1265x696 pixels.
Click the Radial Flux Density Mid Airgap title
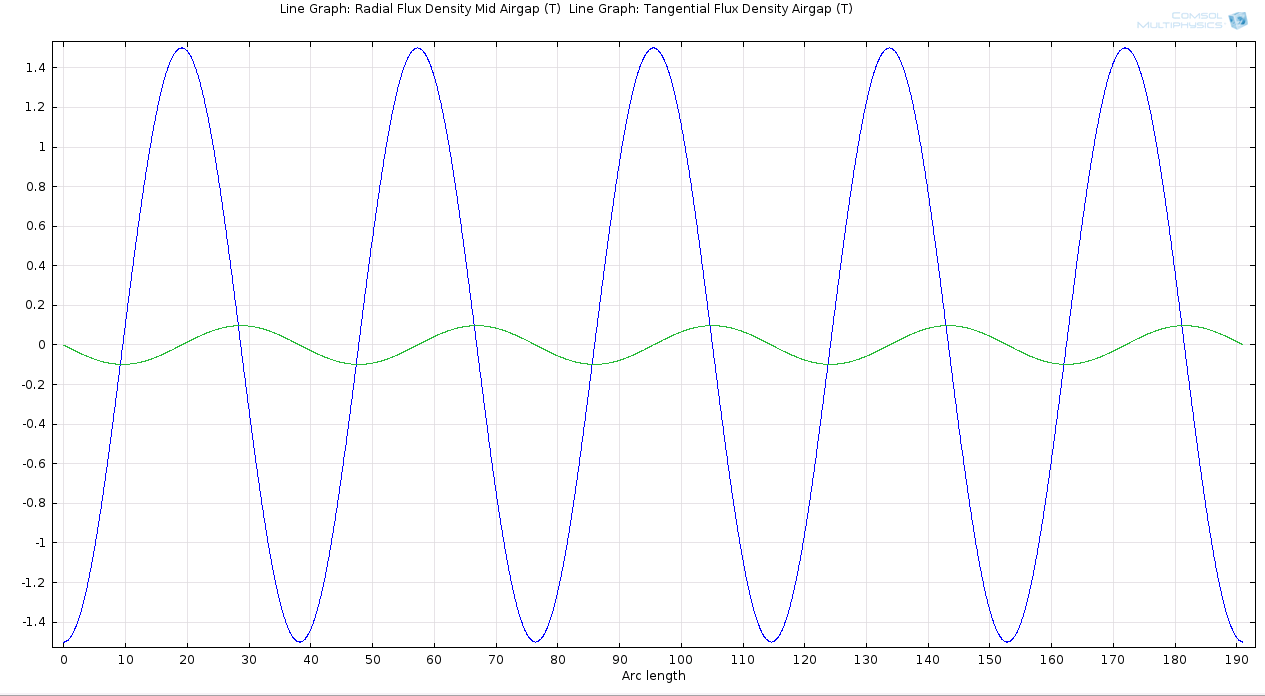pyautogui.click(x=420, y=9)
